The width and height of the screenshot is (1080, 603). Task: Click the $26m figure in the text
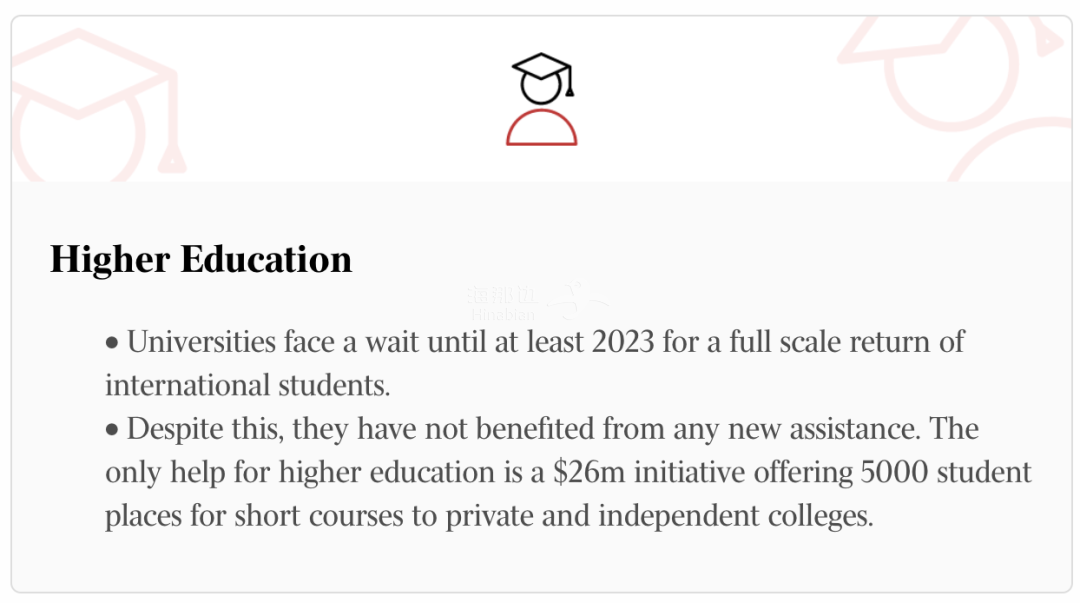click(589, 473)
